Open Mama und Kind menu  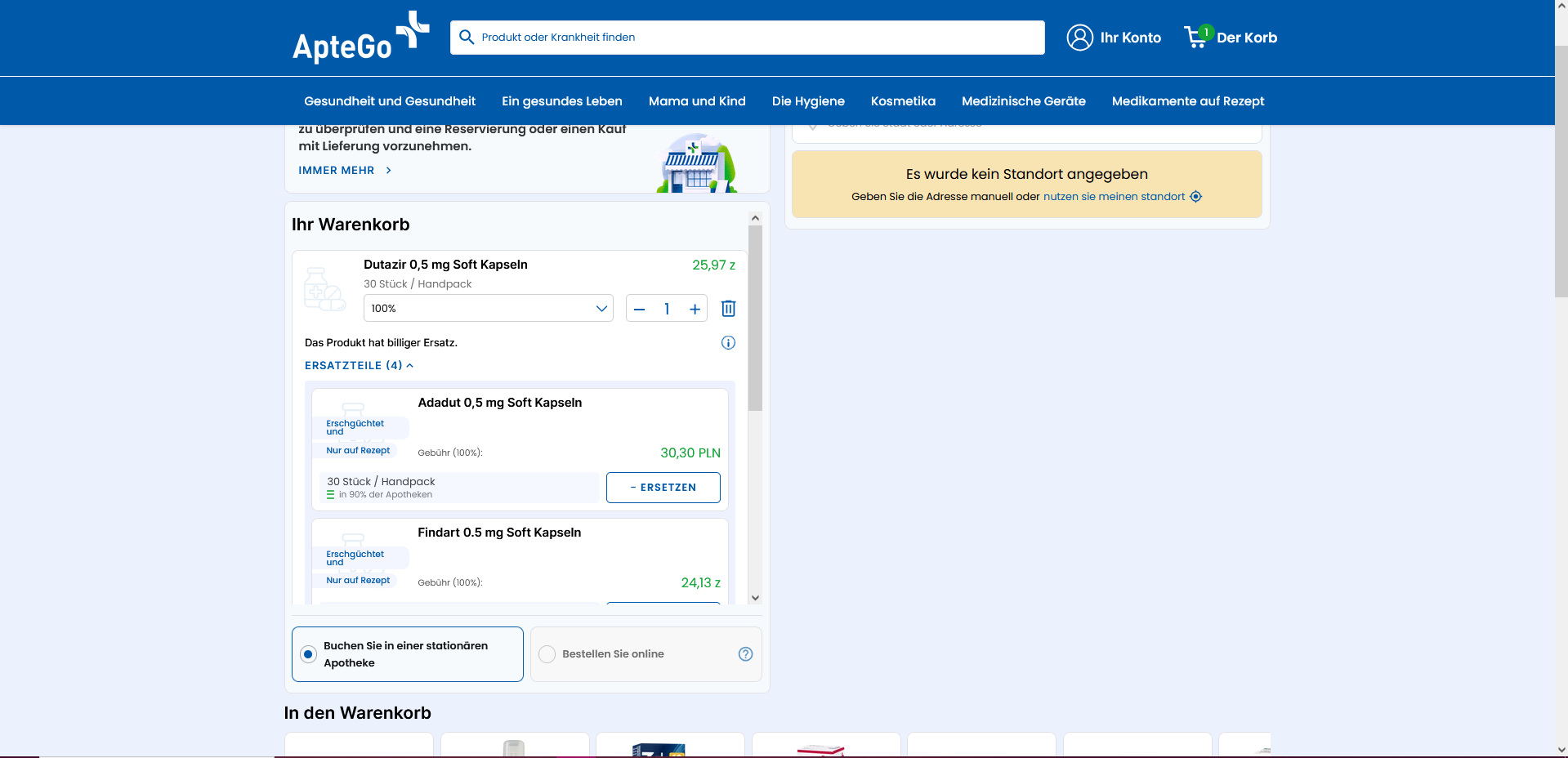(697, 101)
